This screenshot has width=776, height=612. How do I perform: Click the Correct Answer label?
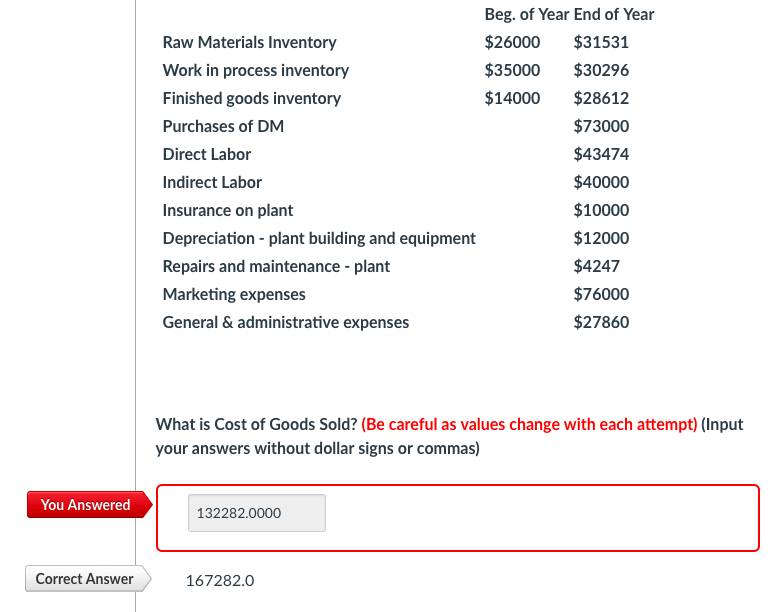88,578
